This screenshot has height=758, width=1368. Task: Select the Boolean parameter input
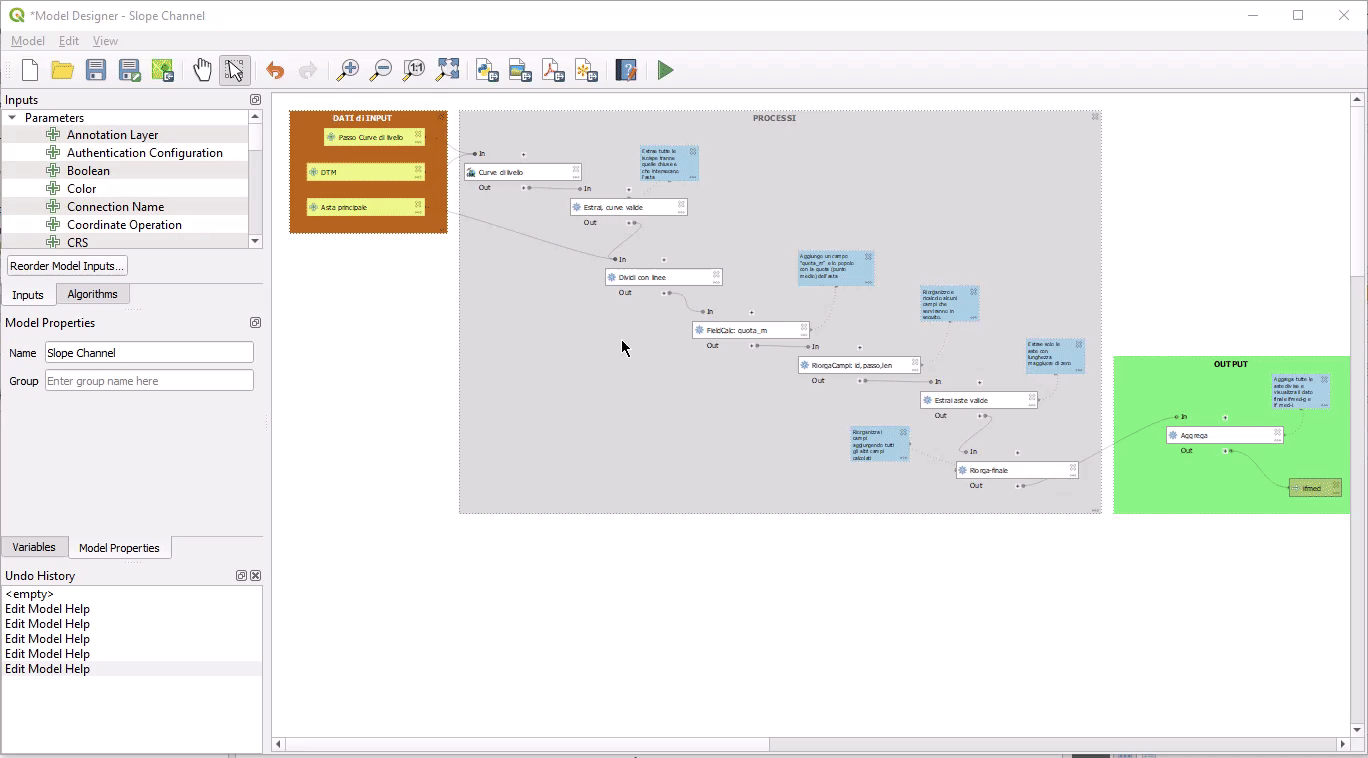tap(88, 171)
